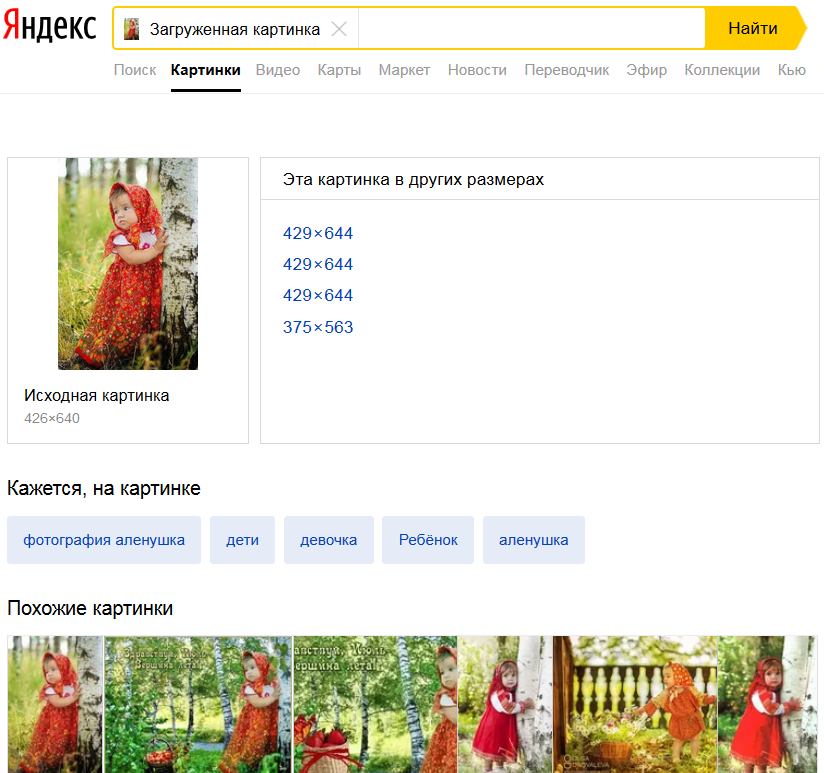Click the uploaded image thumbnail in search bar

point(131,29)
